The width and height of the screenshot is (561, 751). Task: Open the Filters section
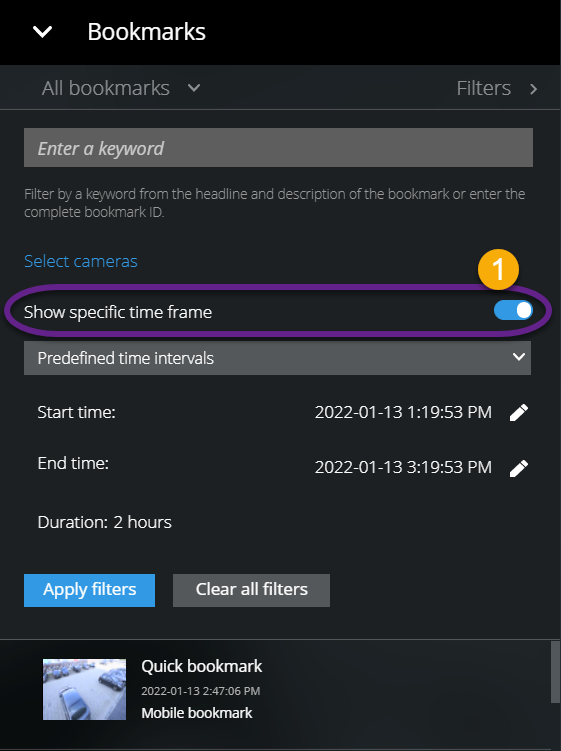pyautogui.click(x=483, y=88)
